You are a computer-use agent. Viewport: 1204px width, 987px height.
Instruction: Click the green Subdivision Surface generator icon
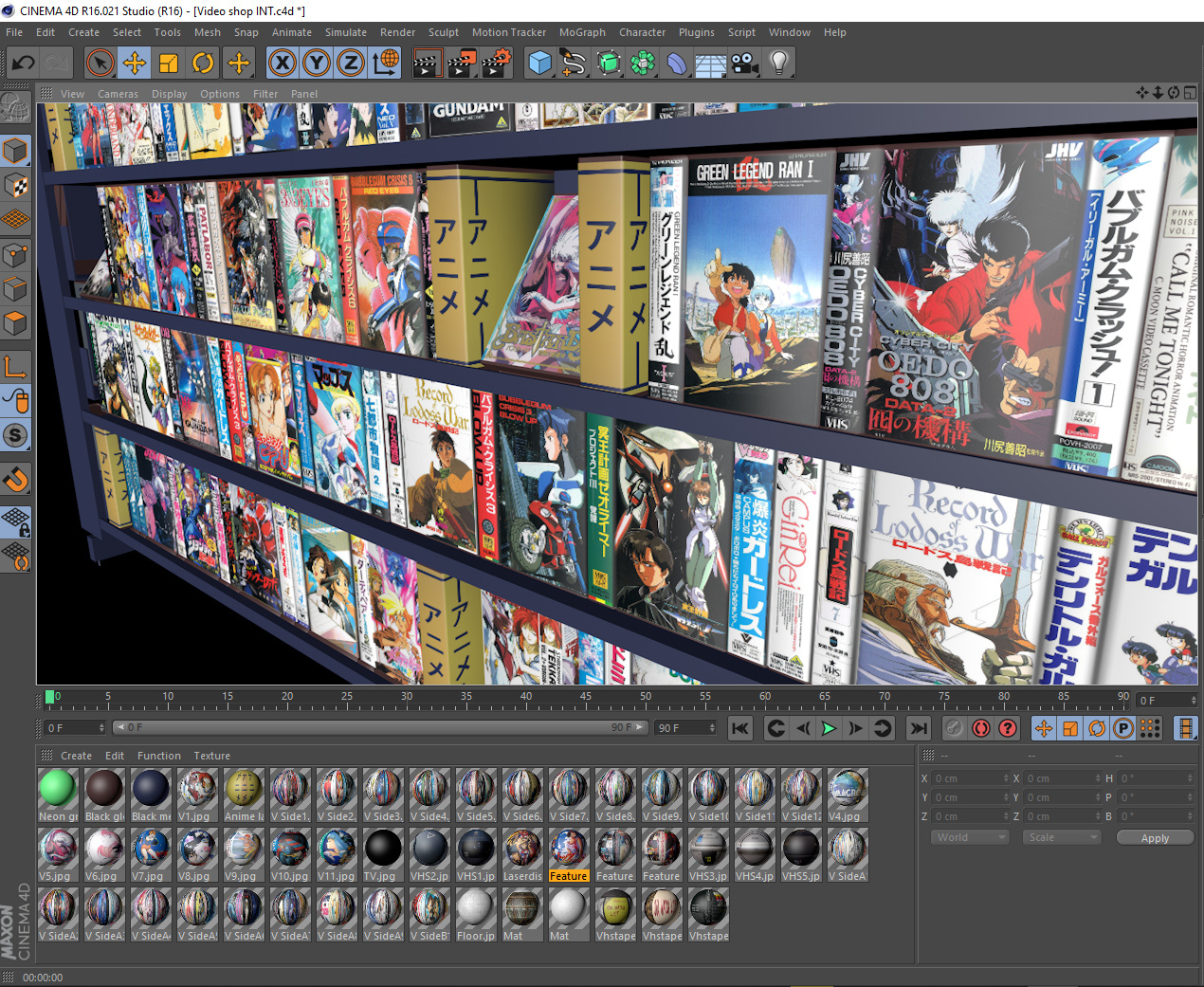point(609,64)
